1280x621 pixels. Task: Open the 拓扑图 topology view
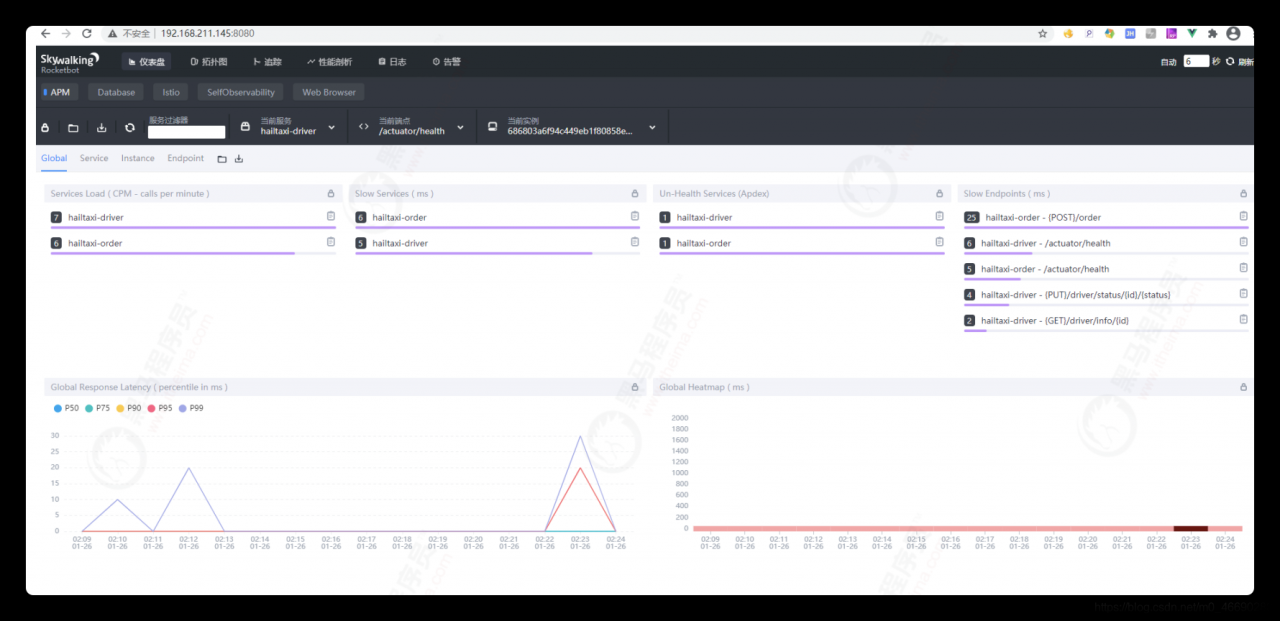point(209,62)
